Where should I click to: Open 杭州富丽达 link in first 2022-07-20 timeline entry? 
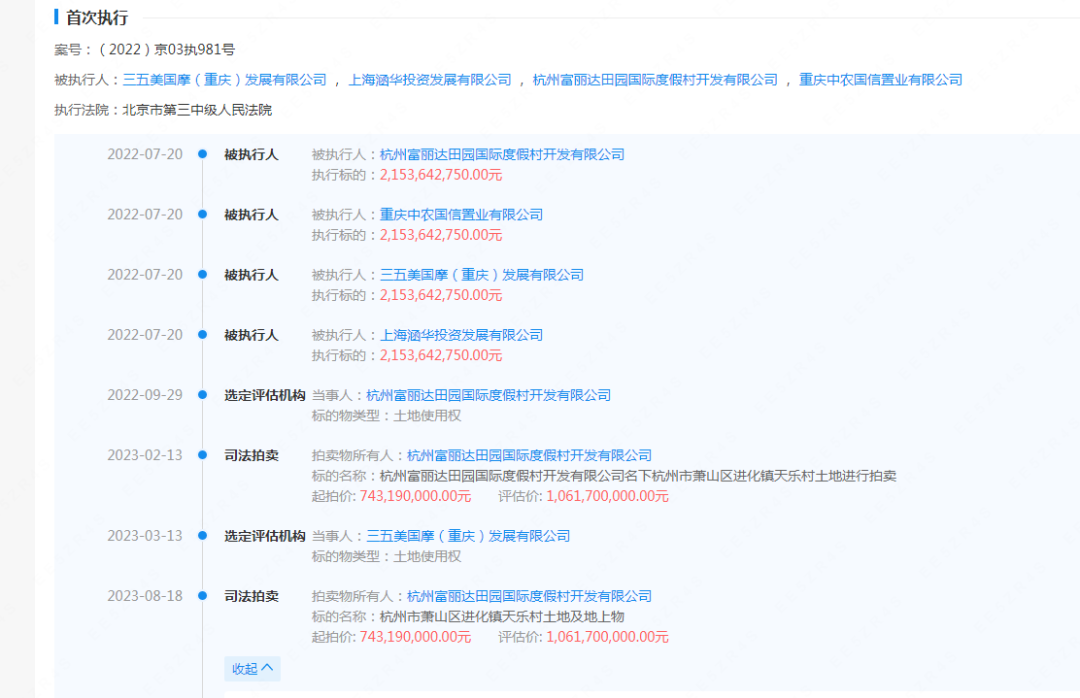pyautogui.click(x=502, y=154)
